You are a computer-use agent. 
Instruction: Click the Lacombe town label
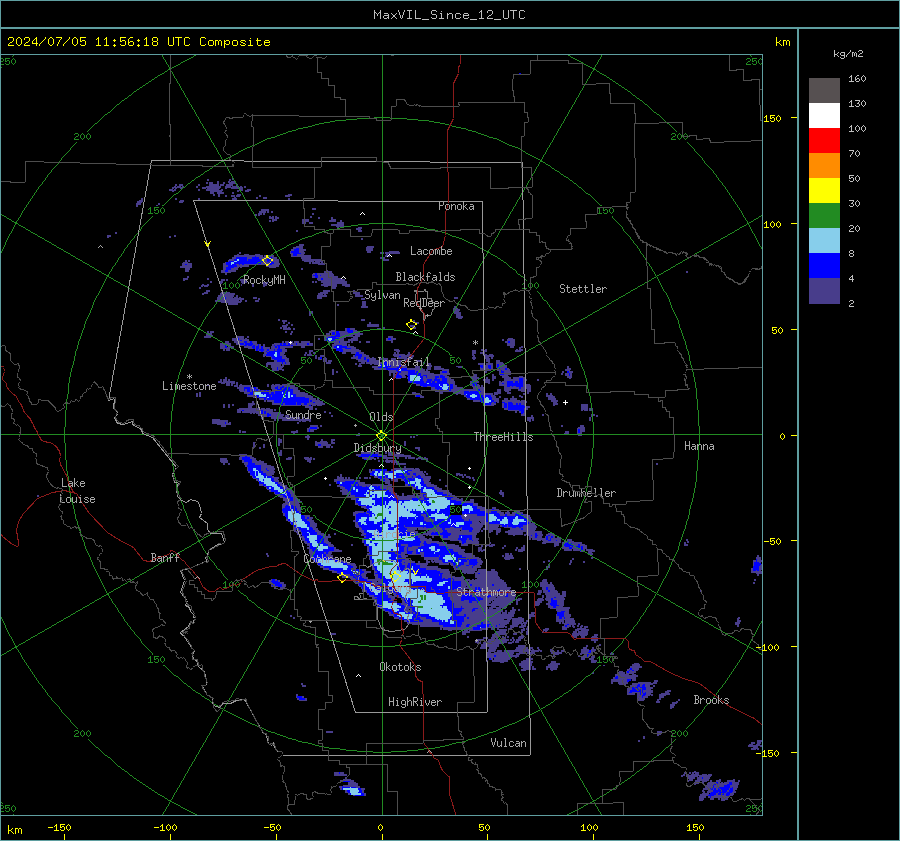(431, 251)
